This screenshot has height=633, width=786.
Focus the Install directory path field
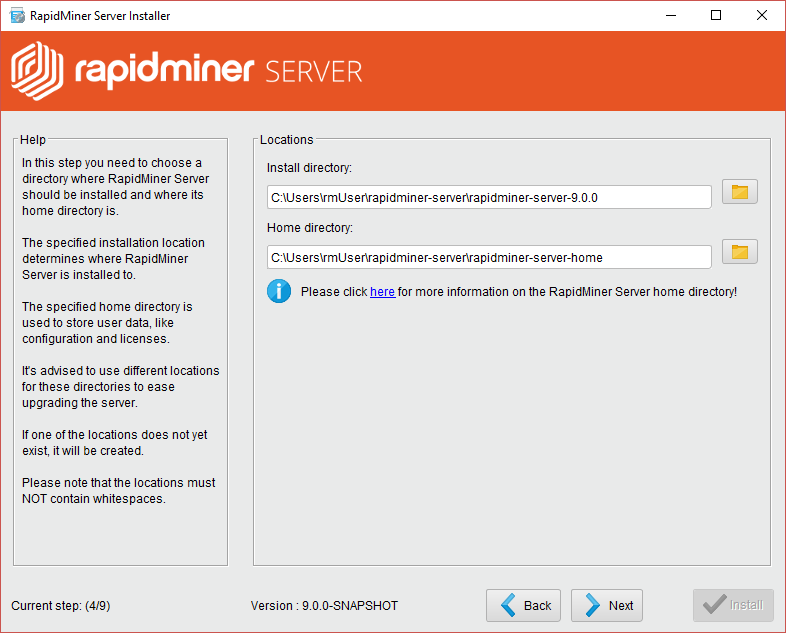(489, 197)
